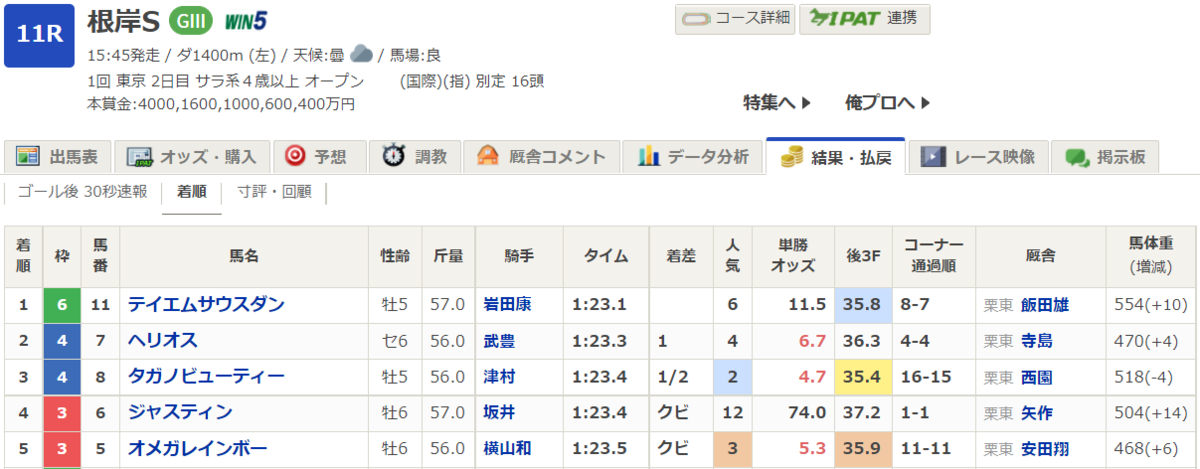Open the オッズ・購入 tab
Image resolution: width=1200 pixels, height=469 pixels.
[x=192, y=156]
